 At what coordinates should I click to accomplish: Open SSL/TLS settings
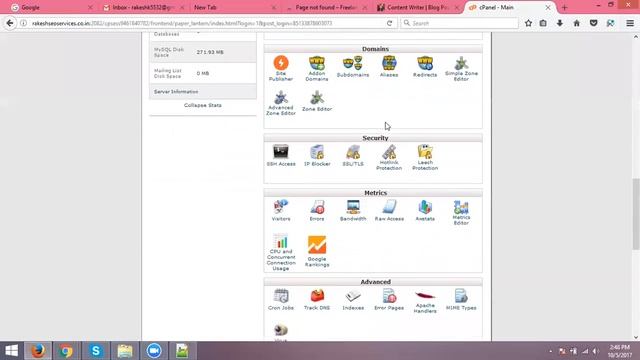353,156
